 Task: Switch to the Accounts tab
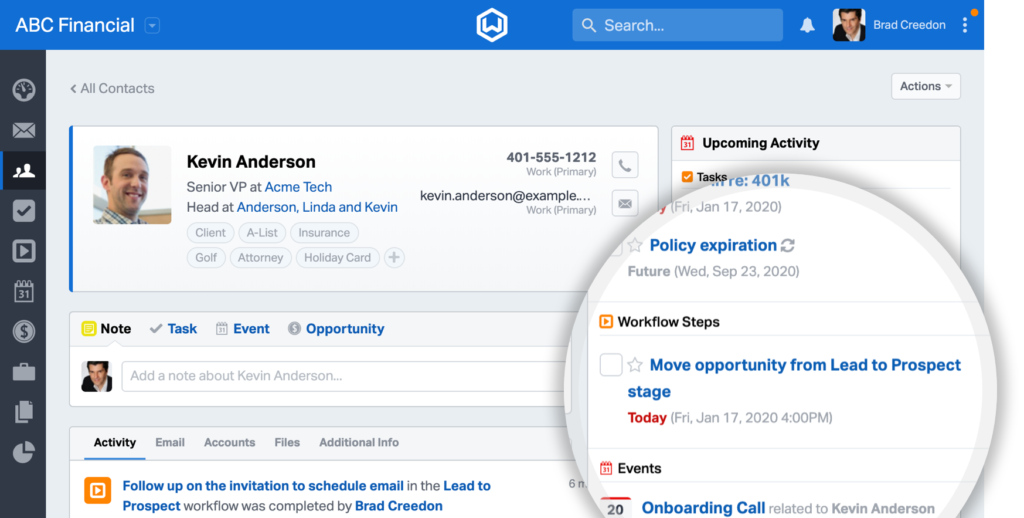(229, 442)
